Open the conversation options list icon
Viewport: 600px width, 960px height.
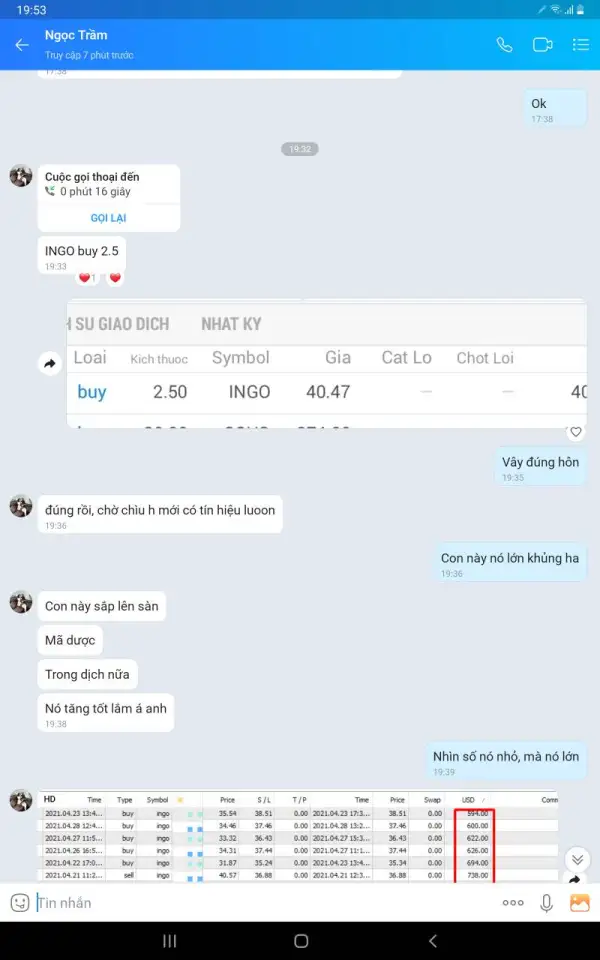click(x=580, y=45)
